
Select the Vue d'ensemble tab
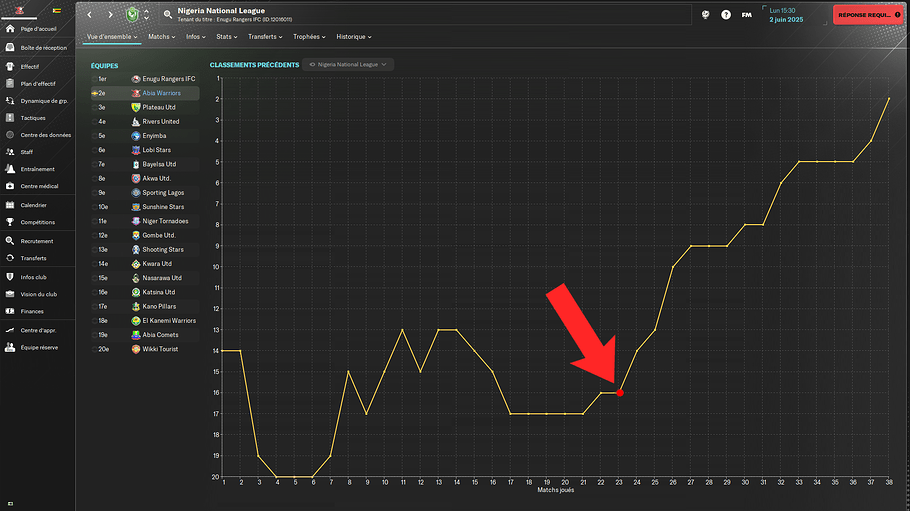[x=112, y=37]
